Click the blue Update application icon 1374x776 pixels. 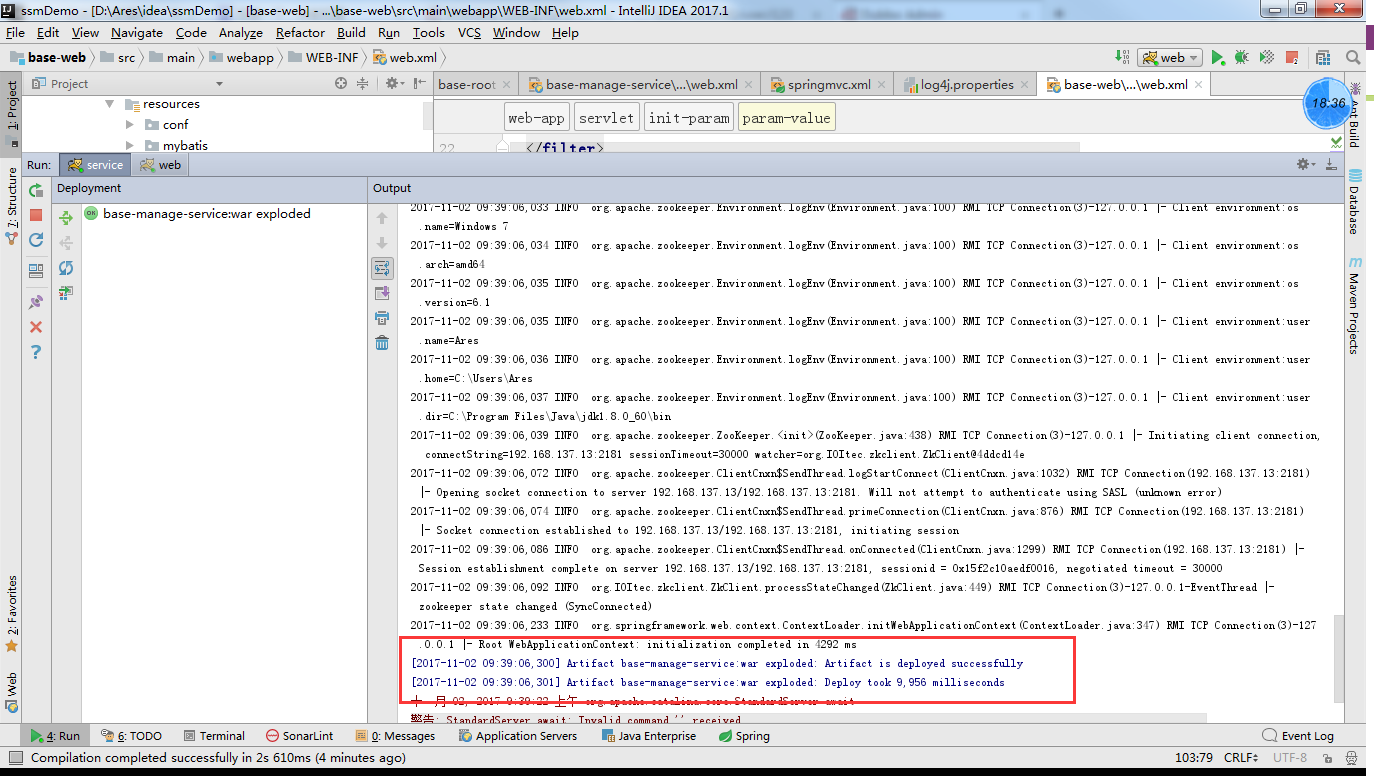point(36,240)
